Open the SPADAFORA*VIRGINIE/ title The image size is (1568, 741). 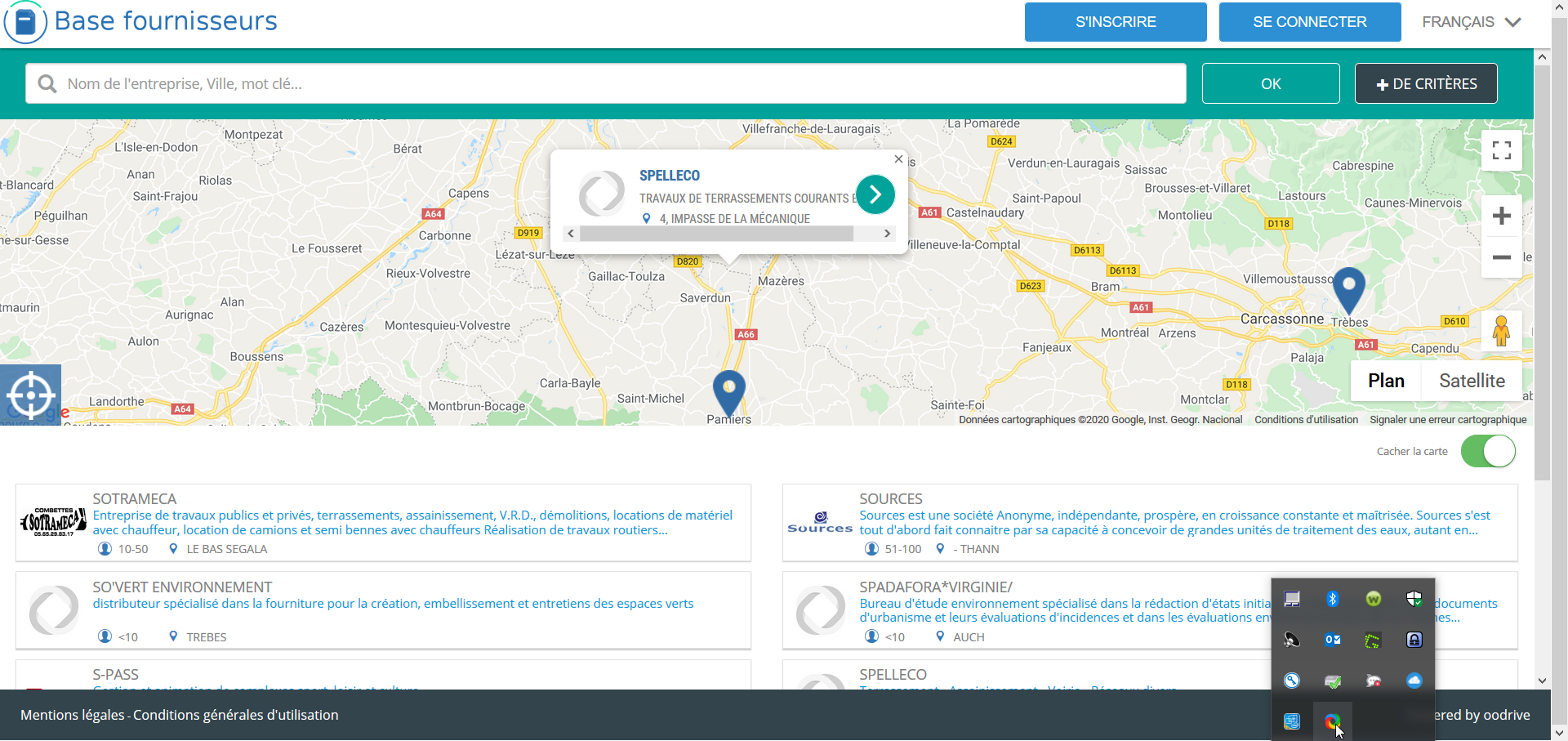[936, 587]
